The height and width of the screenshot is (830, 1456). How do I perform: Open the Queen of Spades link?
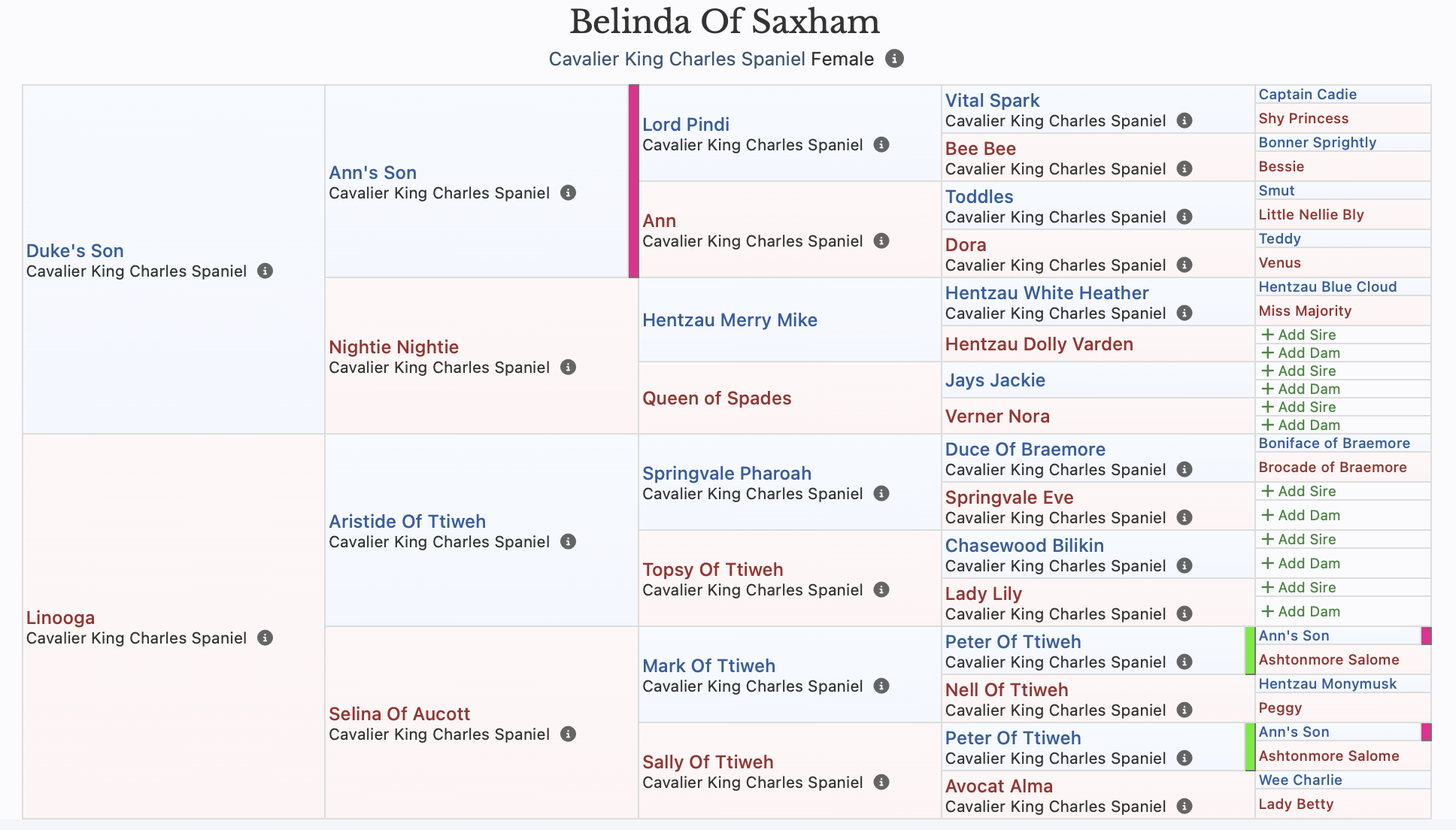point(717,398)
